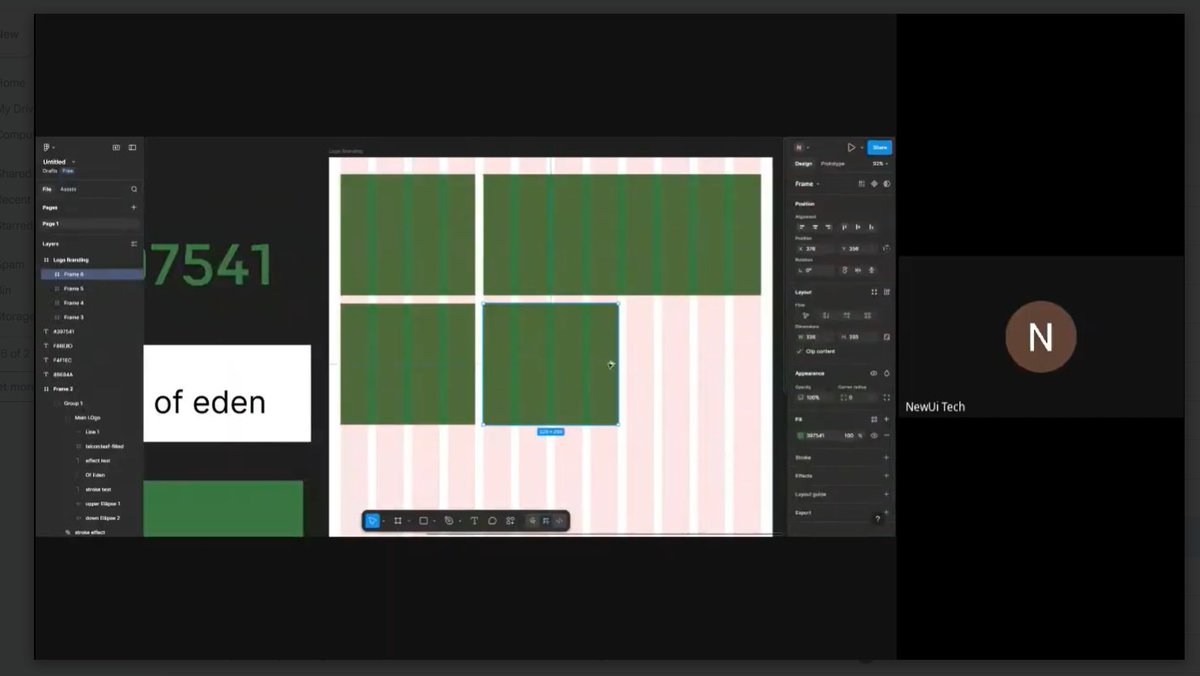This screenshot has height=676, width=1200.
Task: Select the Main LOgo layer
Action: click(91, 417)
